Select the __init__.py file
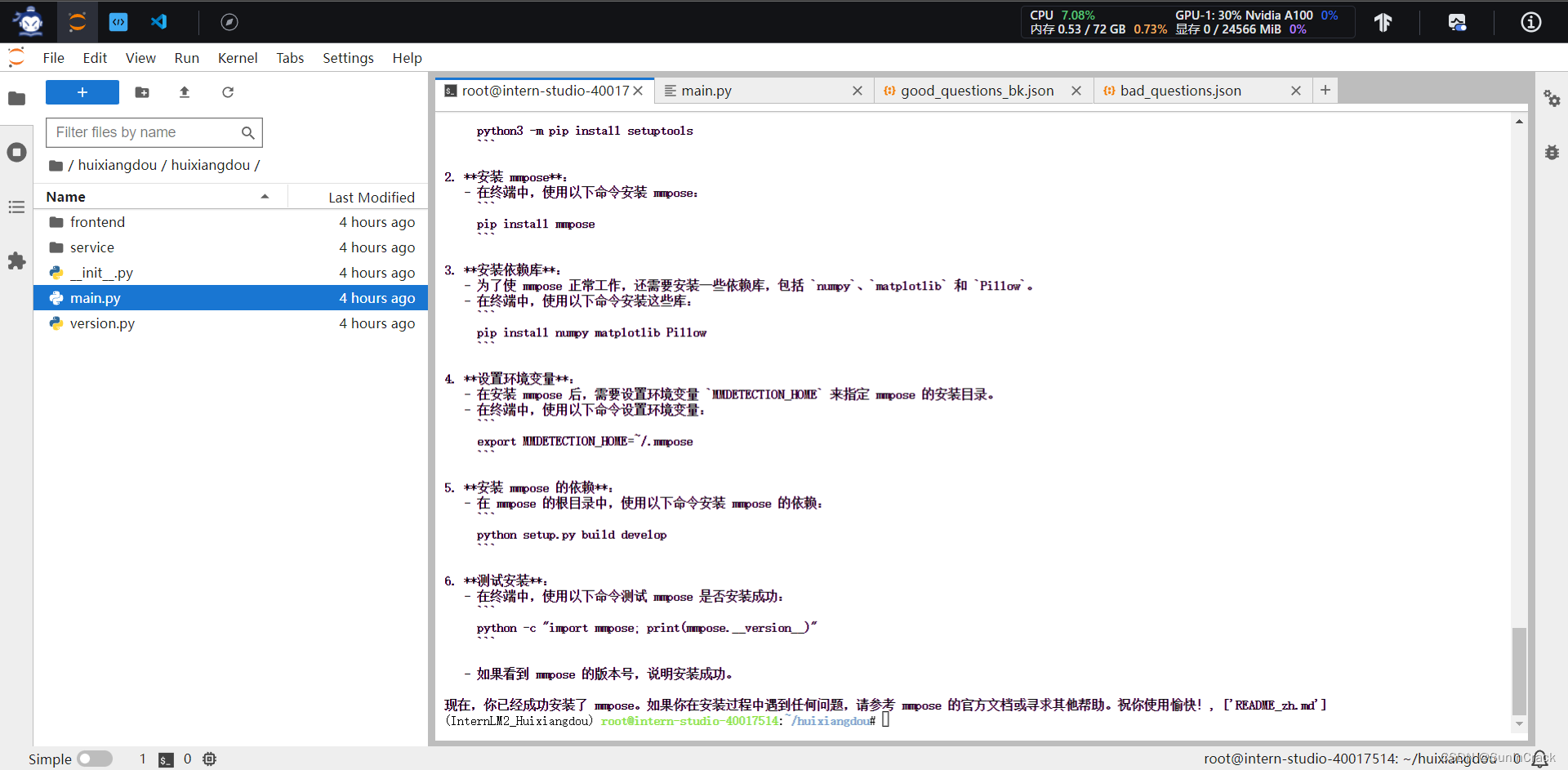 [x=230, y=273]
